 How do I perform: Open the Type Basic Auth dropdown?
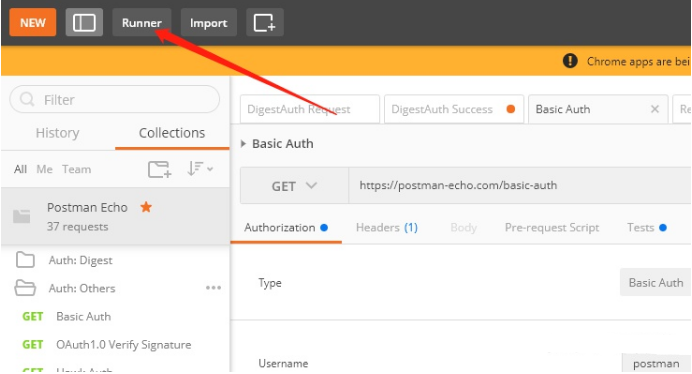point(656,282)
